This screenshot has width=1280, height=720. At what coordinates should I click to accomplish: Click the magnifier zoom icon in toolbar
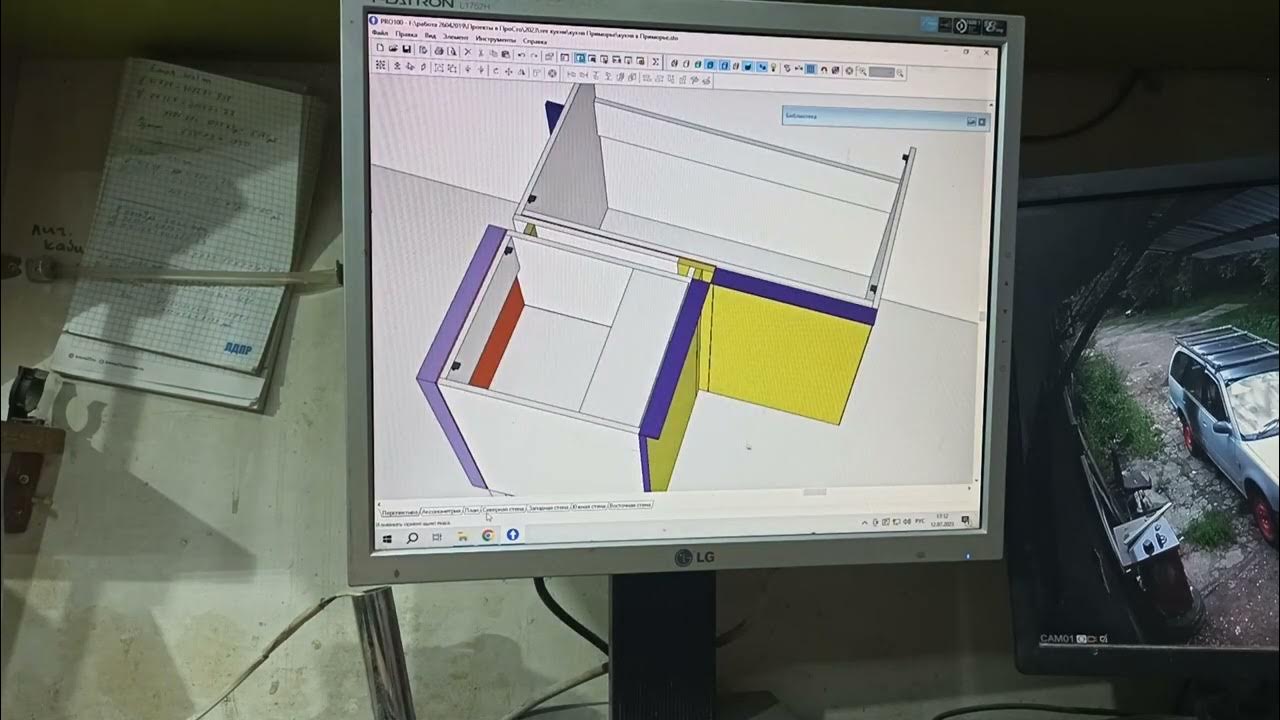click(862, 71)
